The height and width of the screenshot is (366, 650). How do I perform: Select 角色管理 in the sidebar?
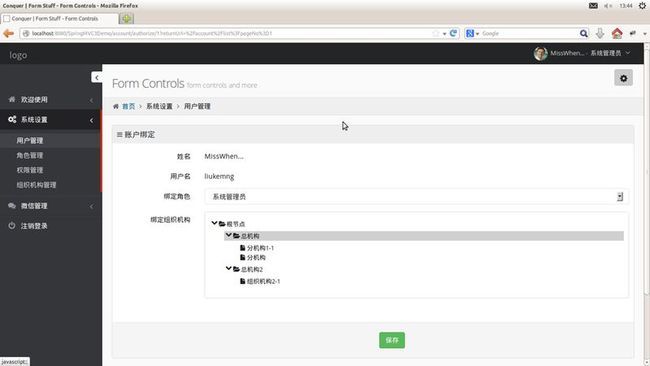tap(30, 155)
